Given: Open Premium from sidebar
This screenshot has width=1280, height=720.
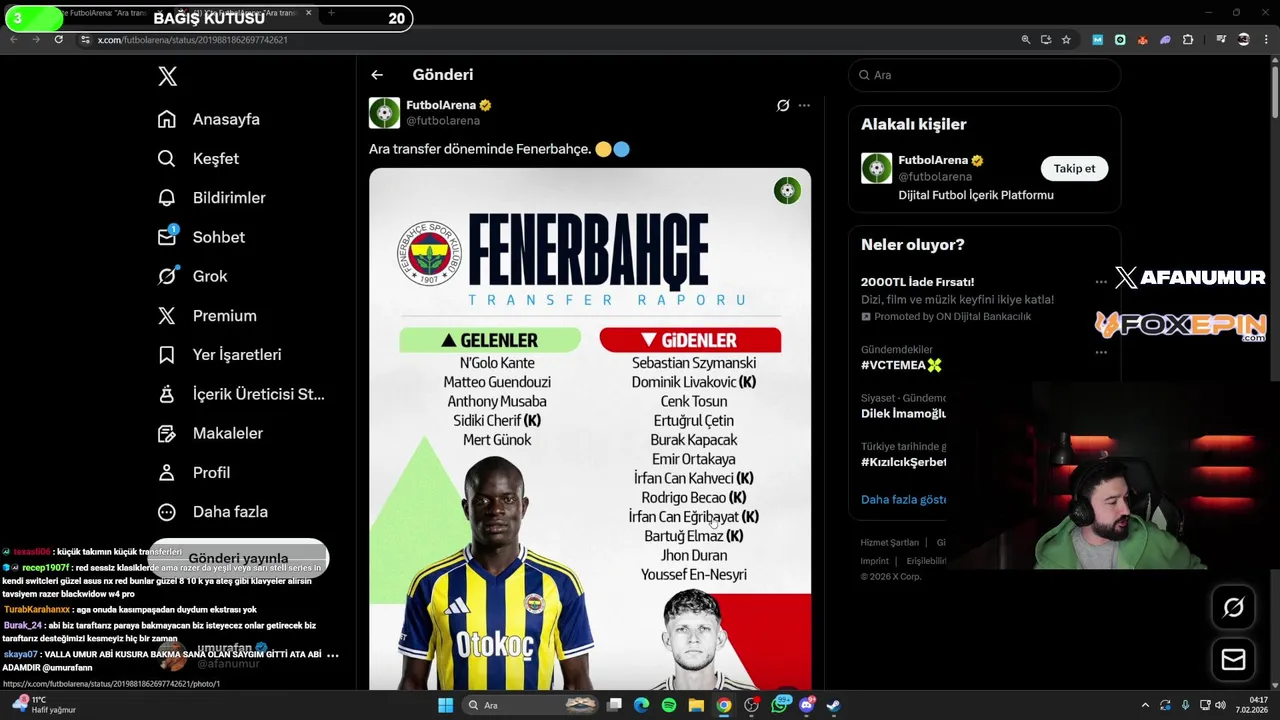Looking at the screenshot, I should click(x=207, y=315).
